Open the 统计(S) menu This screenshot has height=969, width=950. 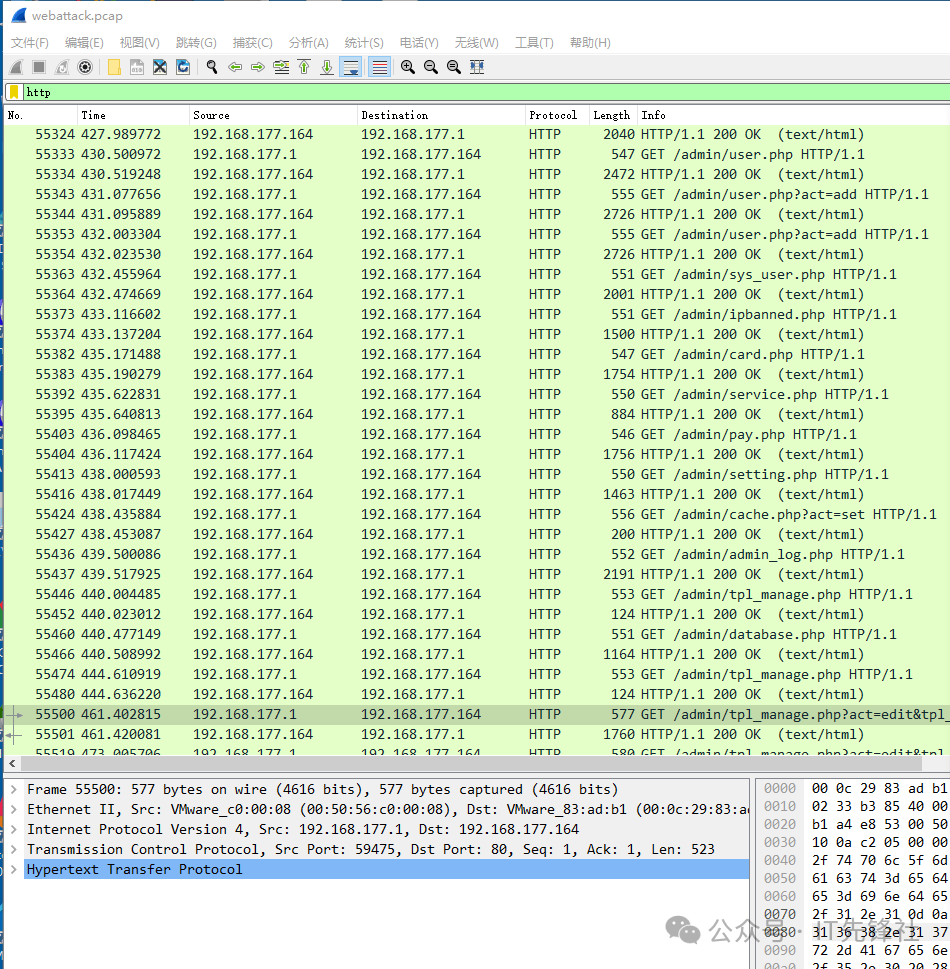pos(363,42)
